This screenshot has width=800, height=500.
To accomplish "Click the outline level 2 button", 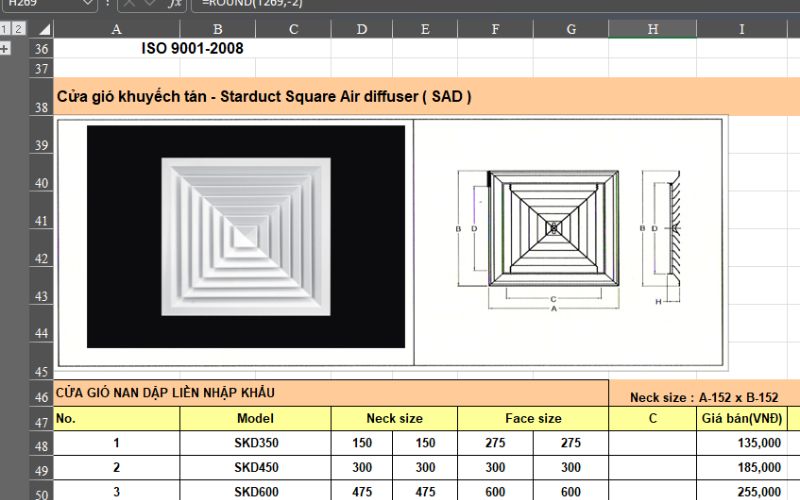I will 18,29.
